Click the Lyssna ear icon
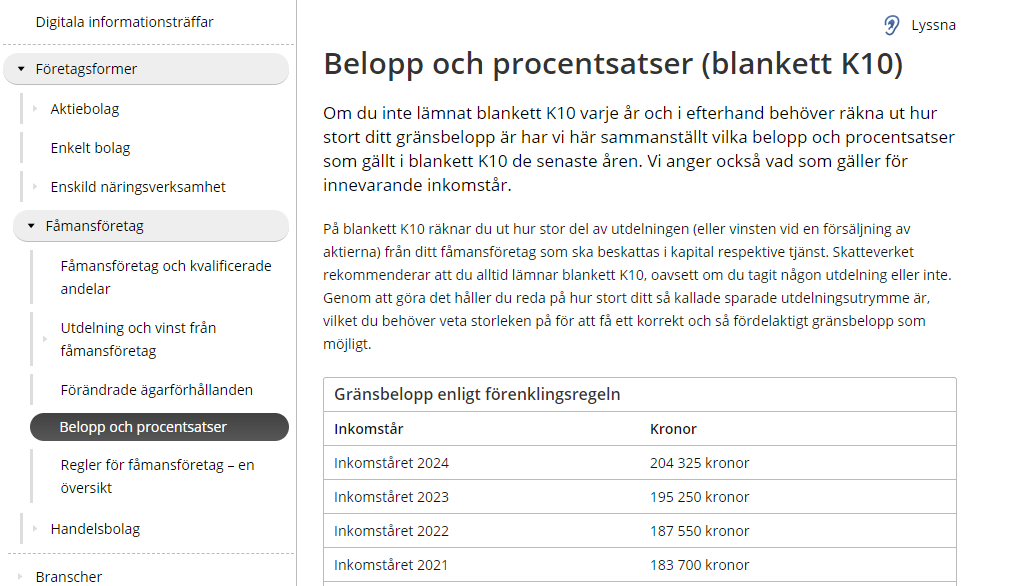 pos(891,25)
